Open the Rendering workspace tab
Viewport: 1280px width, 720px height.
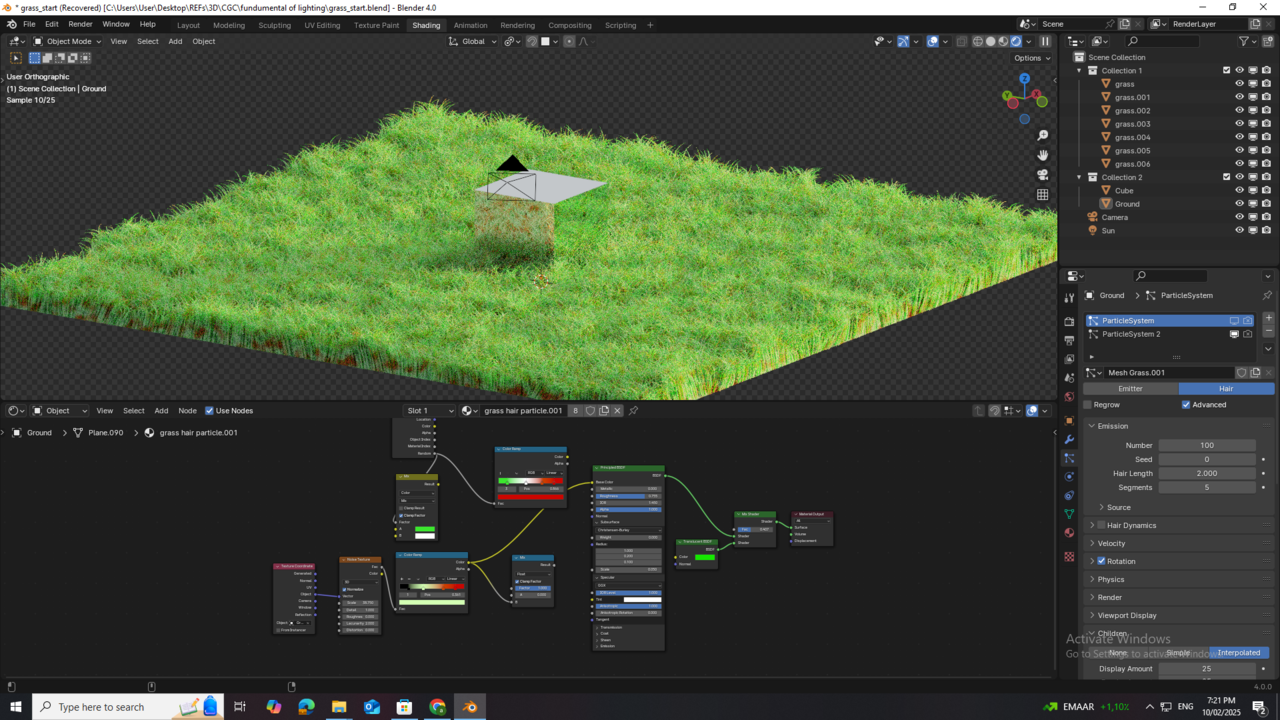pyautogui.click(x=519, y=25)
